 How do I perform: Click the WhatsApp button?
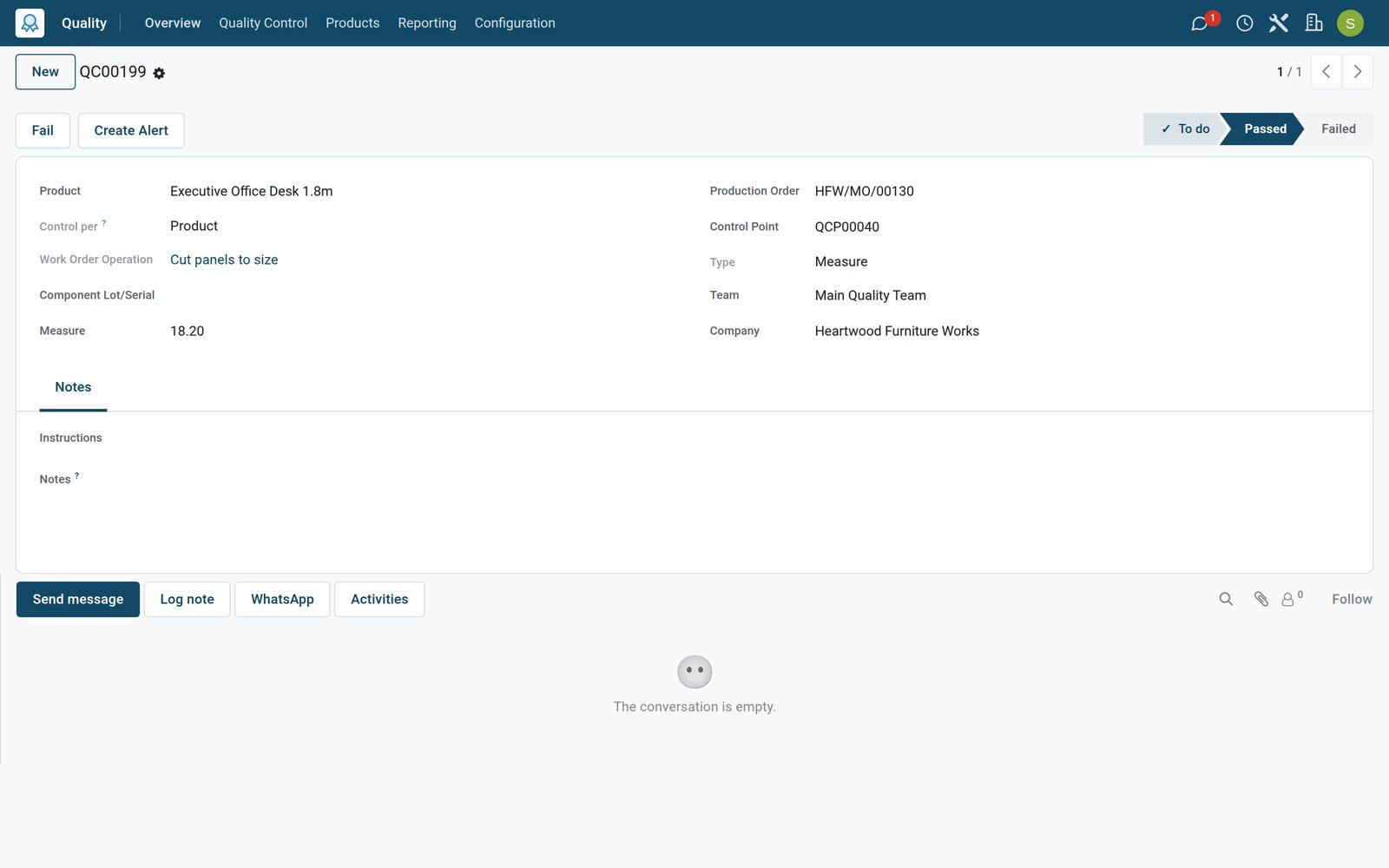tap(282, 599)
